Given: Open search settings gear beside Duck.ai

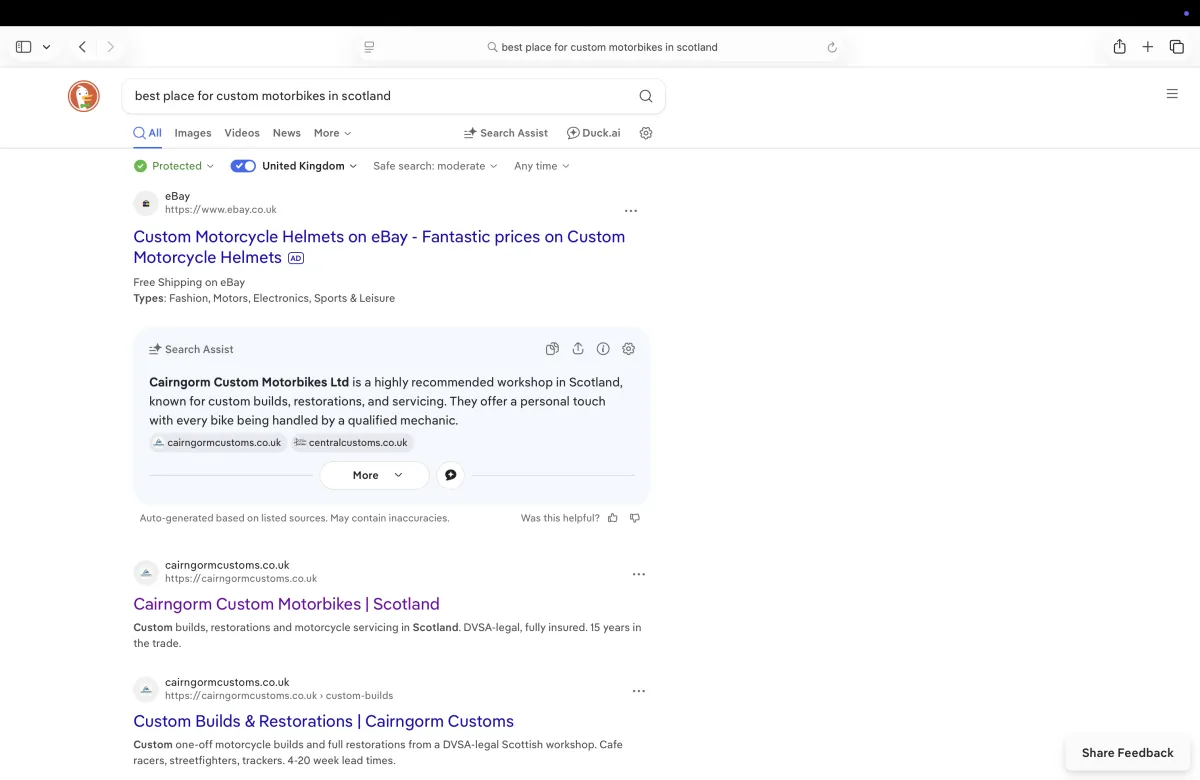Looking at the screenshot, I should point(646,133).
